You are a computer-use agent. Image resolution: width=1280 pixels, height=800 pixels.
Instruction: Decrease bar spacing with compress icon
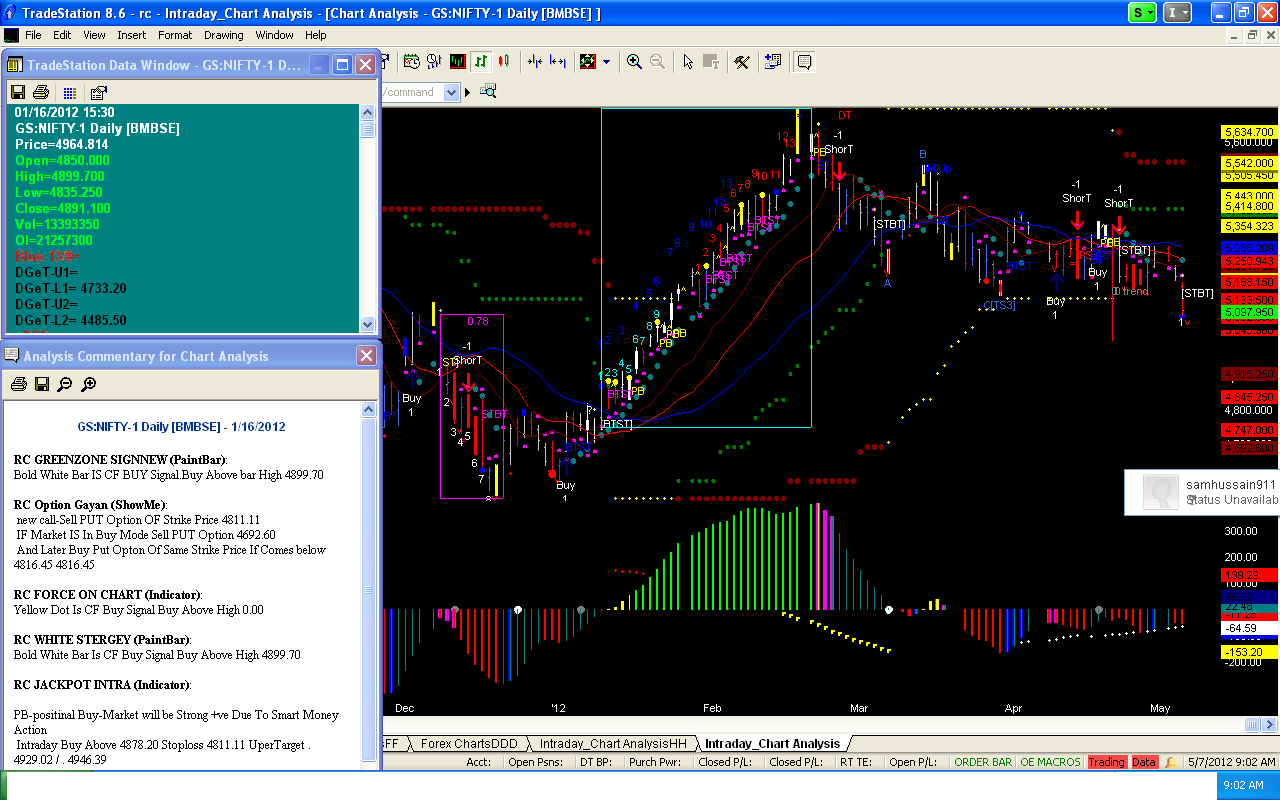click(x=535, y=62)
